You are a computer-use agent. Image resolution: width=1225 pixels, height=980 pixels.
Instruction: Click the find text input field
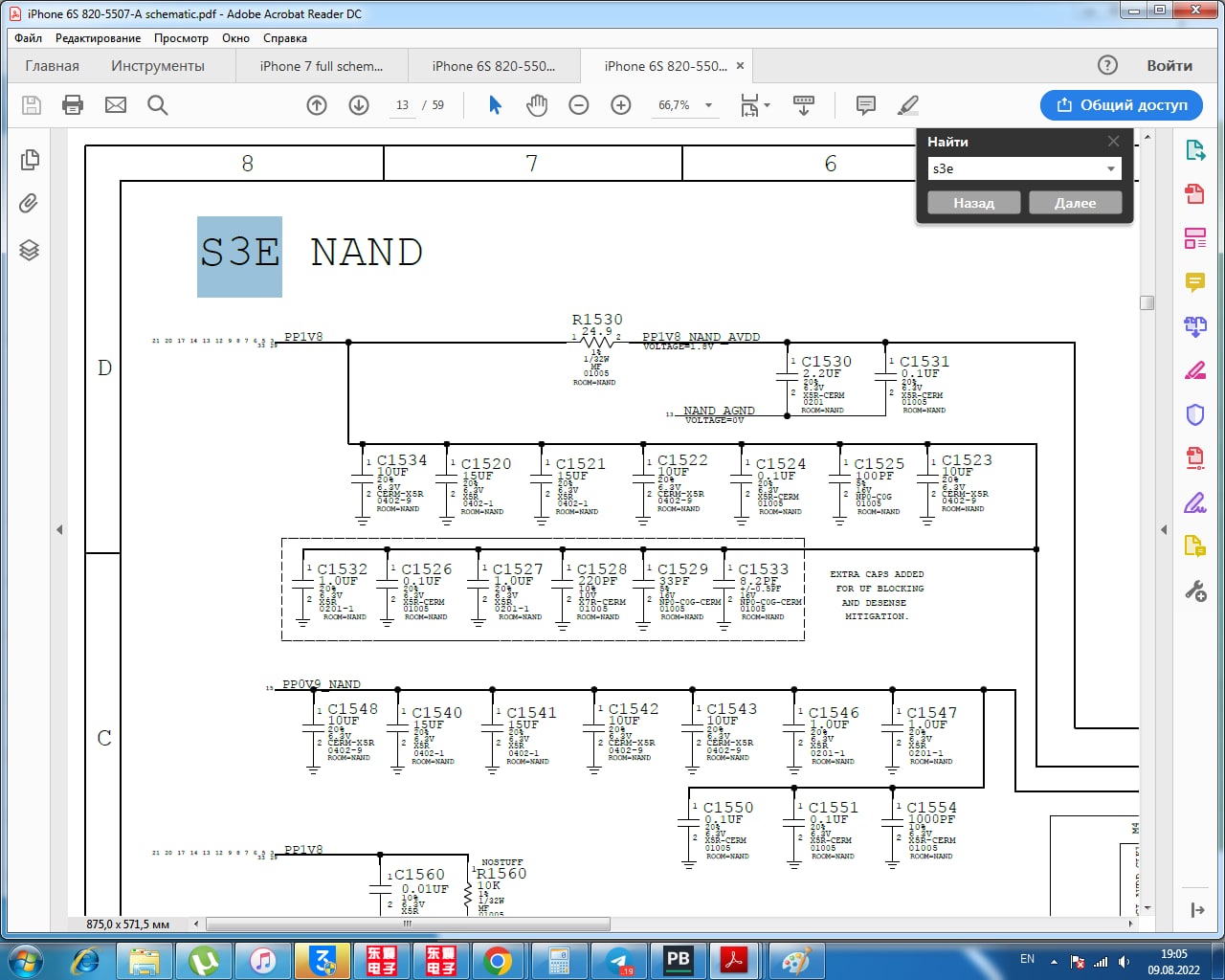click(x=1014, y=168)
